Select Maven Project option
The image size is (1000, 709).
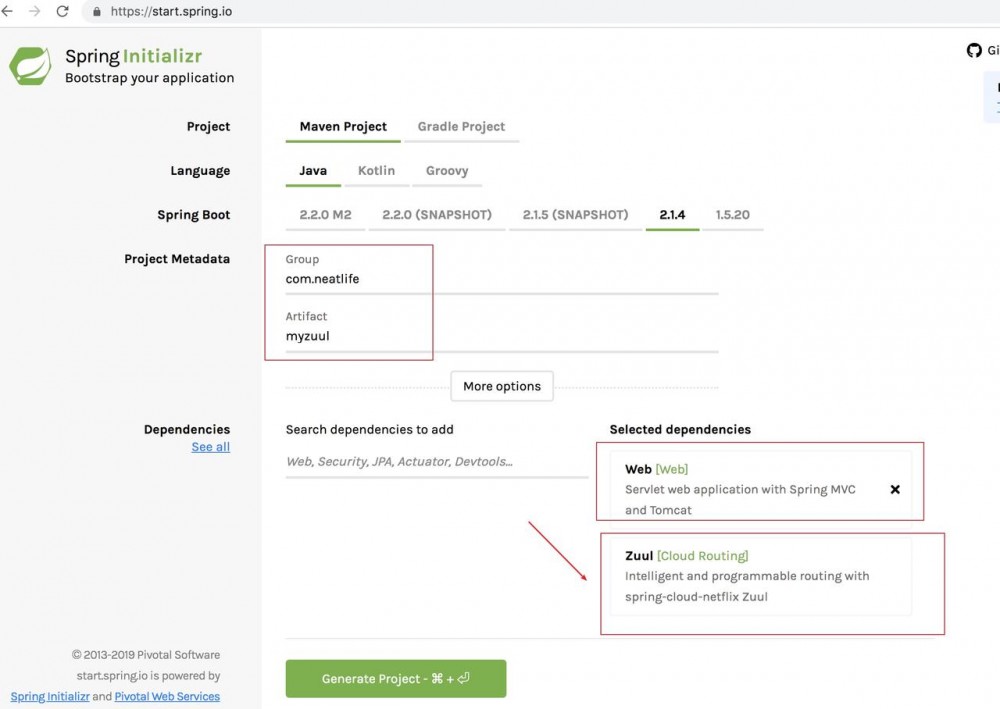[x=343, y=127]
